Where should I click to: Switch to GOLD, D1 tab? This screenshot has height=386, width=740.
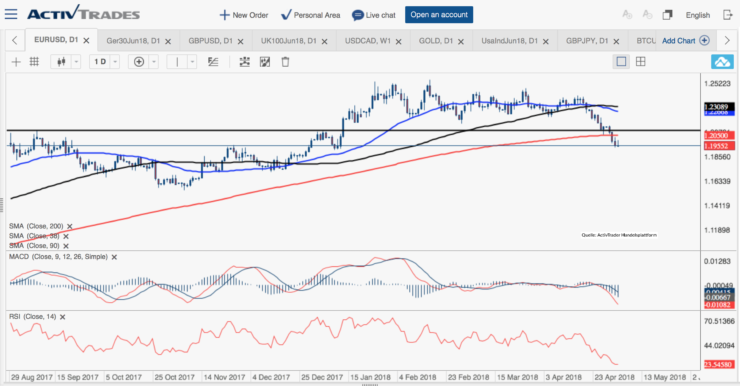[436, 41]
